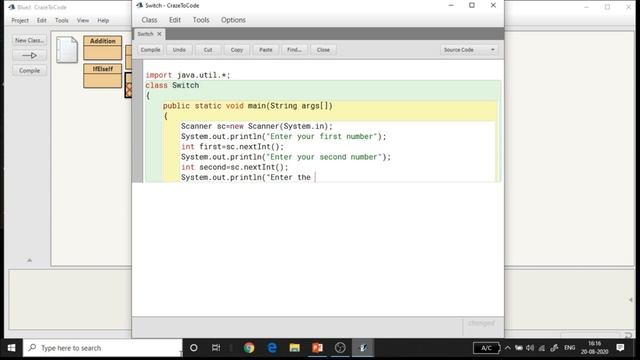Click New Class... in the BlueJ window
This screenshot has height=360, width=640.
[x=29, y=40]
